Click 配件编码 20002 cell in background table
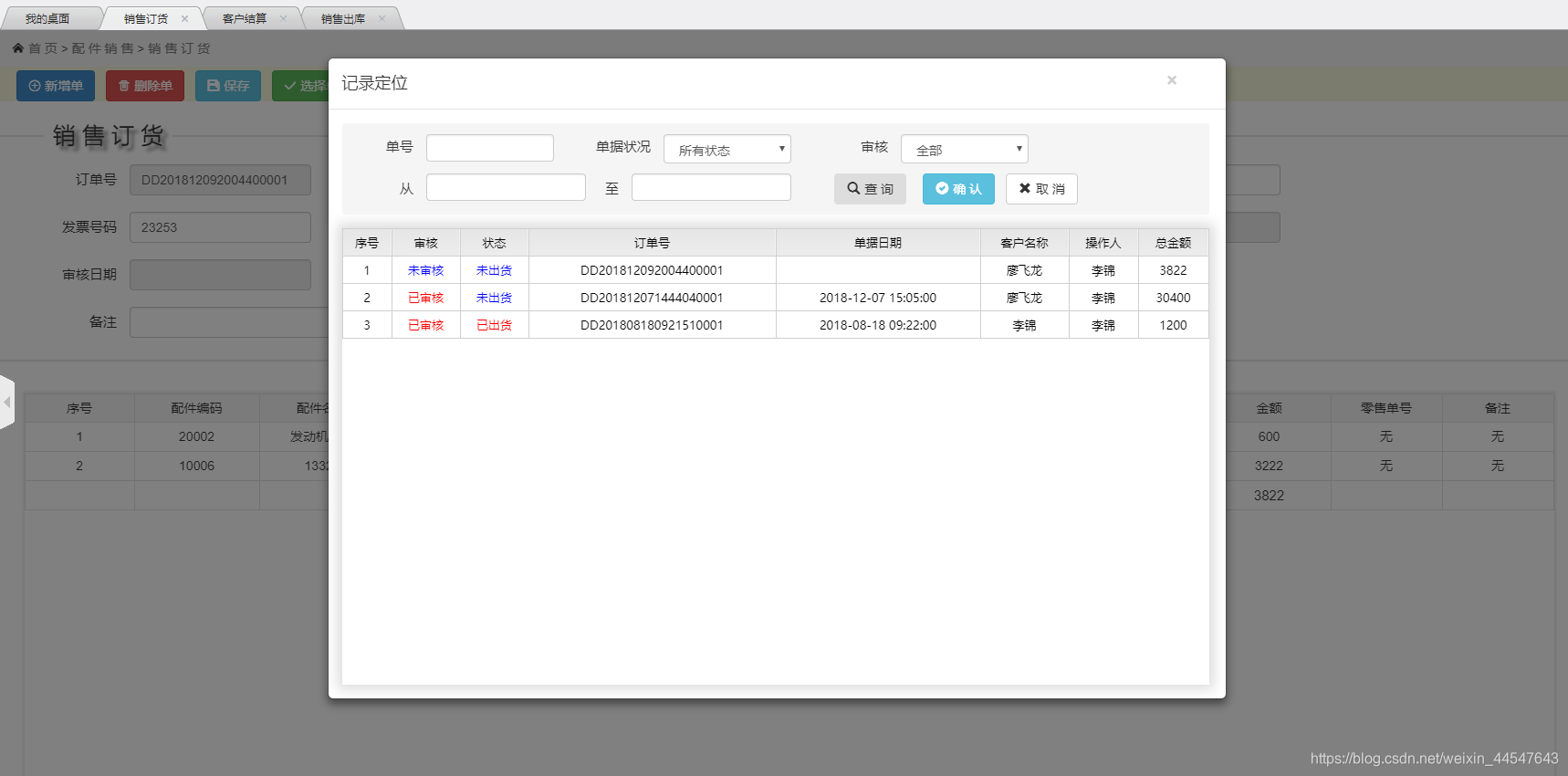 coord(197,436)
